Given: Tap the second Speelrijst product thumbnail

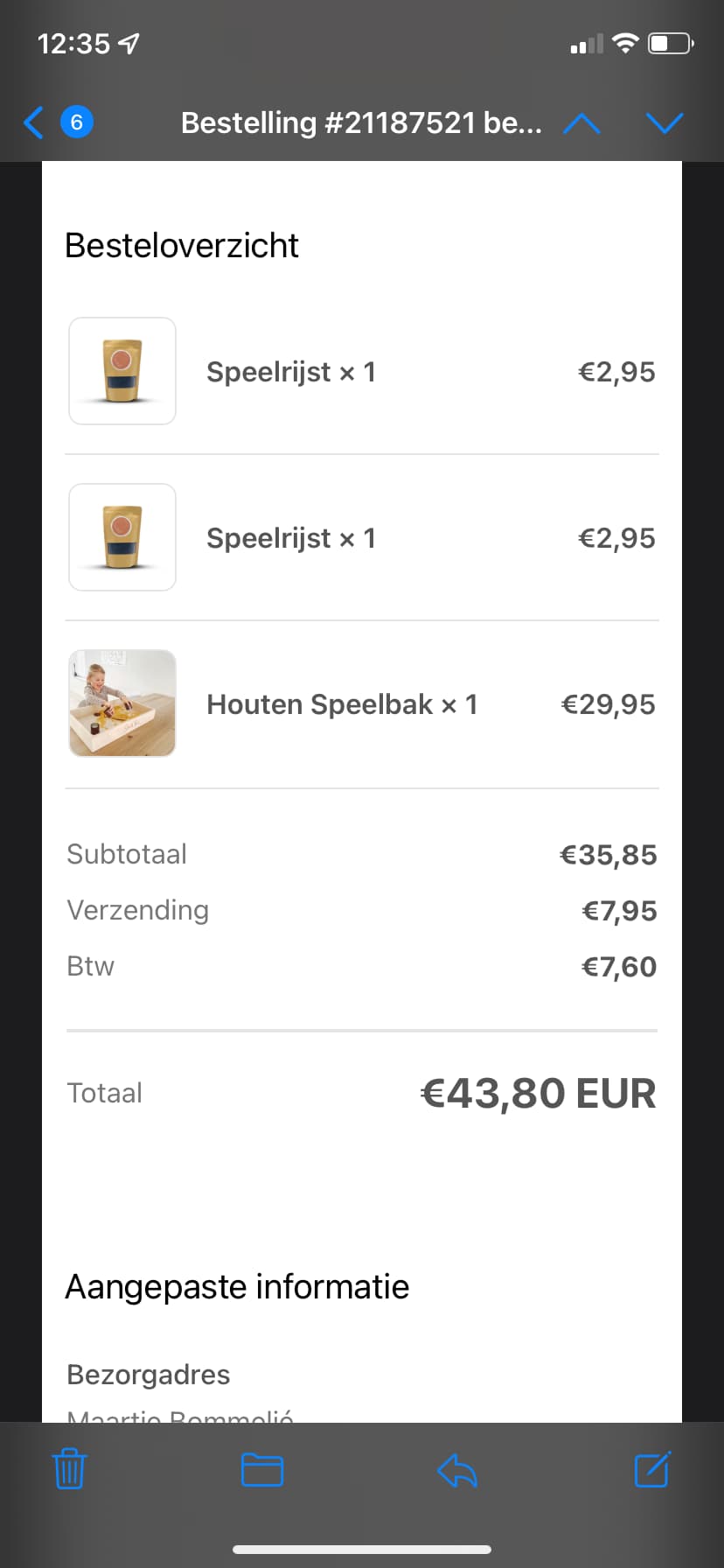Looking at the screenshot, I should [122, 537].
